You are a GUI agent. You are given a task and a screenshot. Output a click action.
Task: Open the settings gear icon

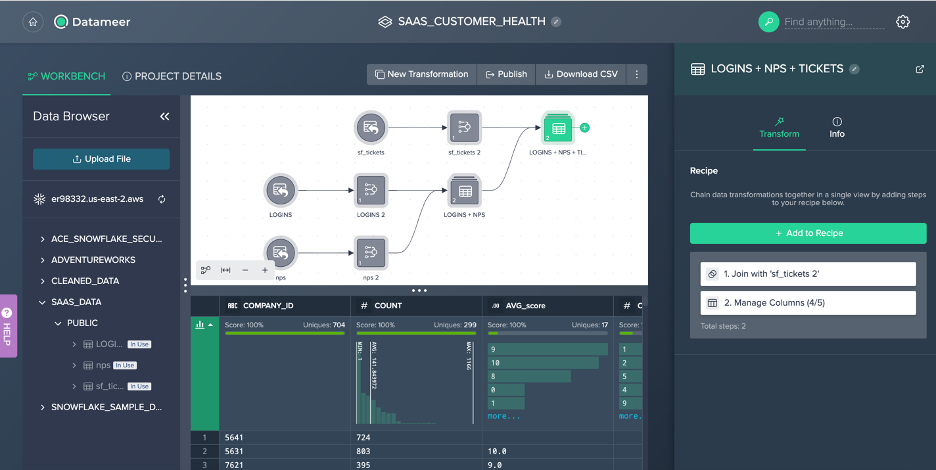tap(903, 22)
